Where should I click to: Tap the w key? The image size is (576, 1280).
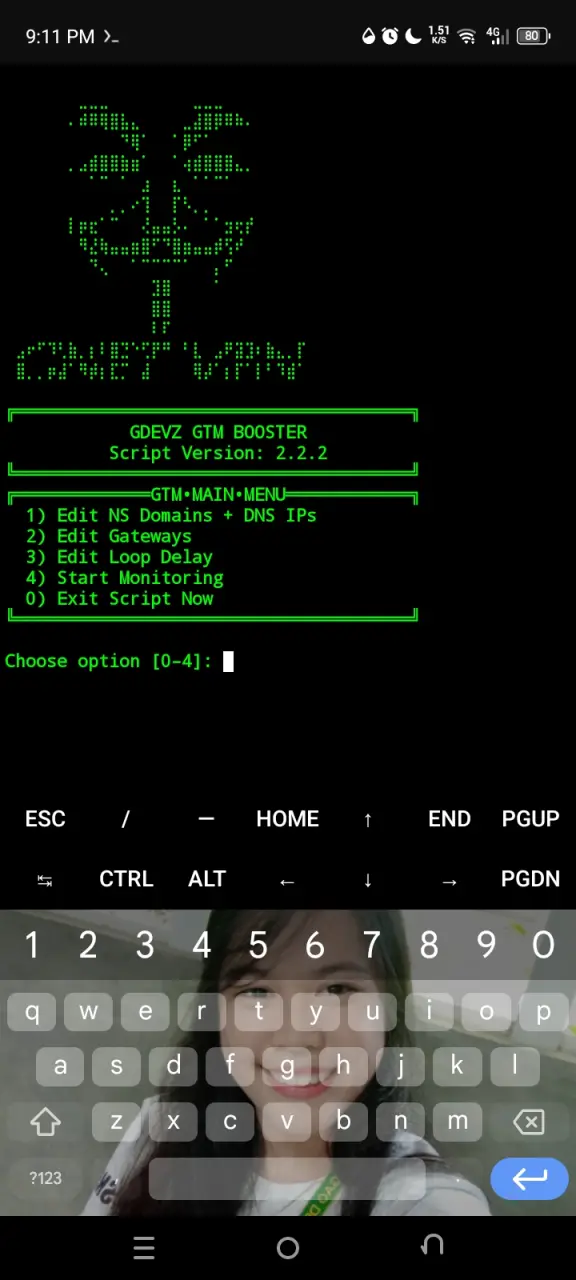(88, 1012)
